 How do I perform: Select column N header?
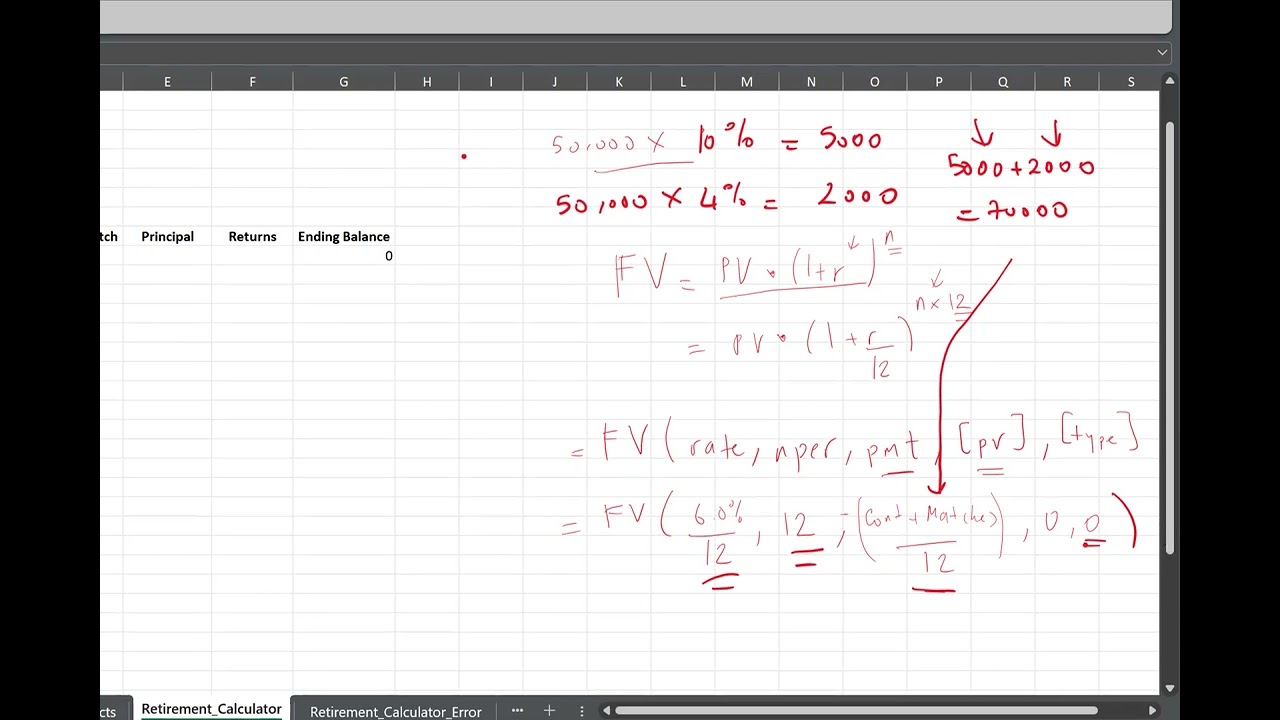(x=811, y=81)
